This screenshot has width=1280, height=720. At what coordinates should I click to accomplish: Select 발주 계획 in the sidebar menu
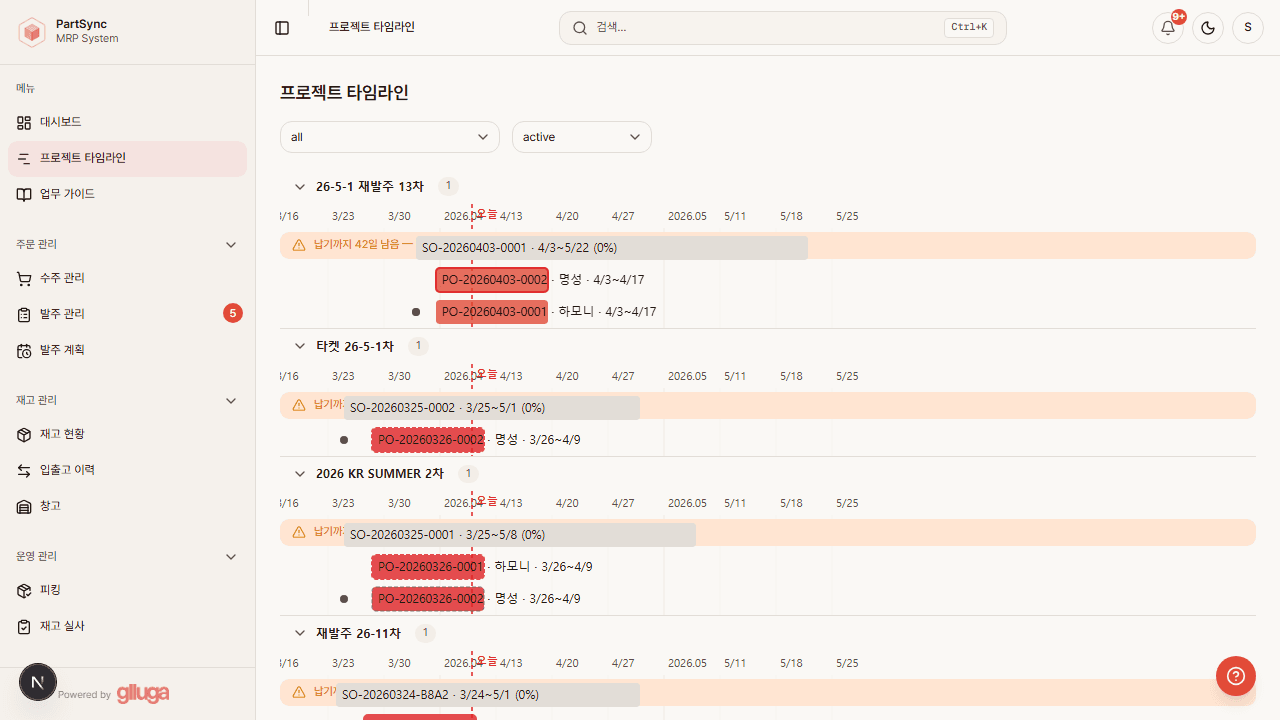point(63,350)
